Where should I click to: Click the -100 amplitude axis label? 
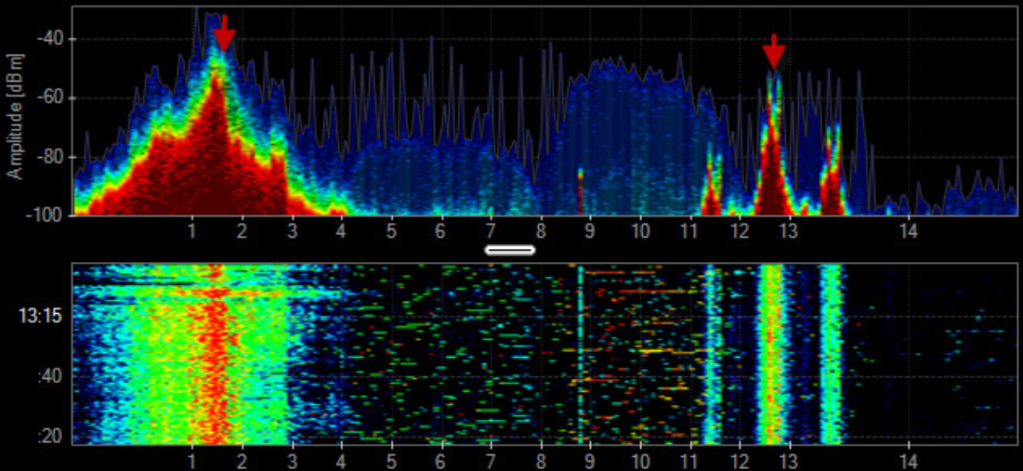(x=44, y=214)
